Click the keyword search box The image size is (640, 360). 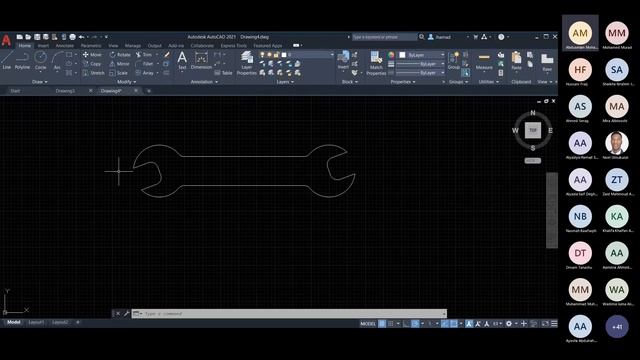pyautogui.click(x=384, y=37)
